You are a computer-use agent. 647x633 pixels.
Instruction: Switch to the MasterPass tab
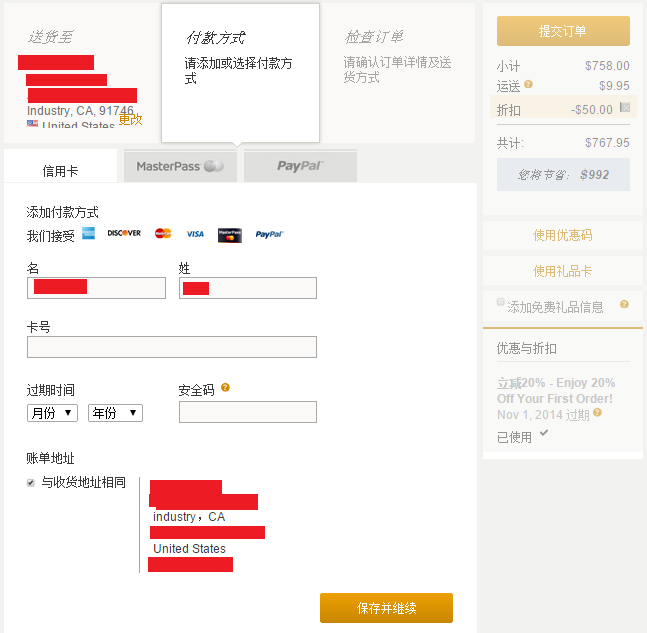180,166
